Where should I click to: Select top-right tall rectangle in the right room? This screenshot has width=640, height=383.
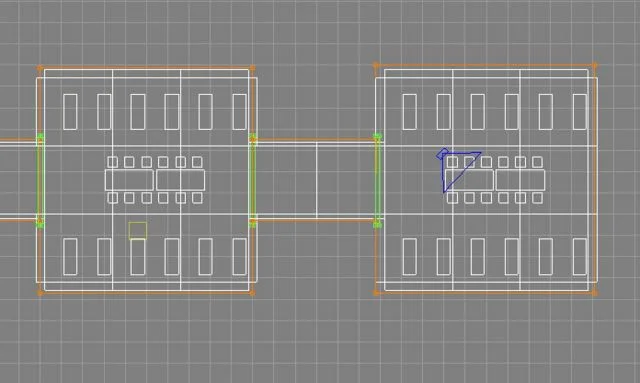580,112
